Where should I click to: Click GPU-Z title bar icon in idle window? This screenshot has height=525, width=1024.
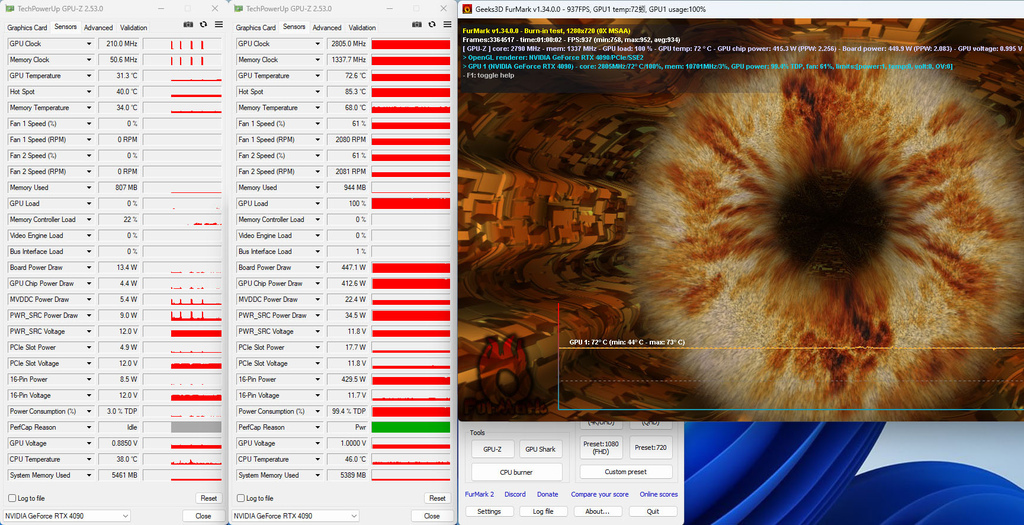click(x=10, y=8)
